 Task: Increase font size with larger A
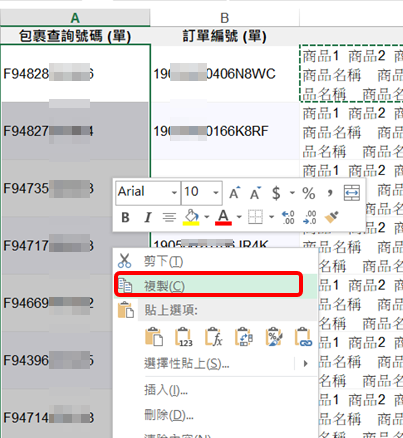pyautogui.click(x=234, y=193)
